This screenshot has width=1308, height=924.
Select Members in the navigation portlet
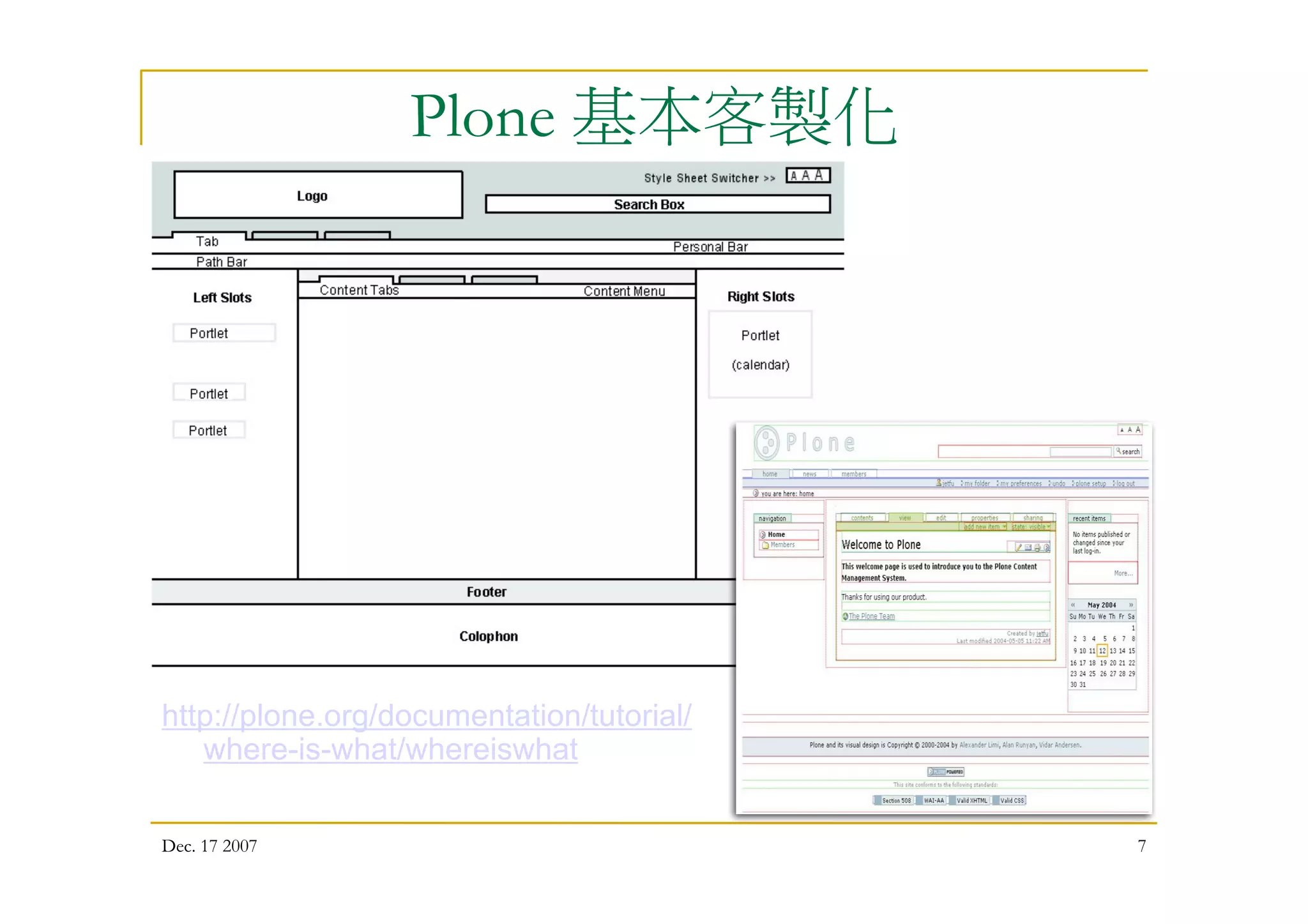click(782, 545)
